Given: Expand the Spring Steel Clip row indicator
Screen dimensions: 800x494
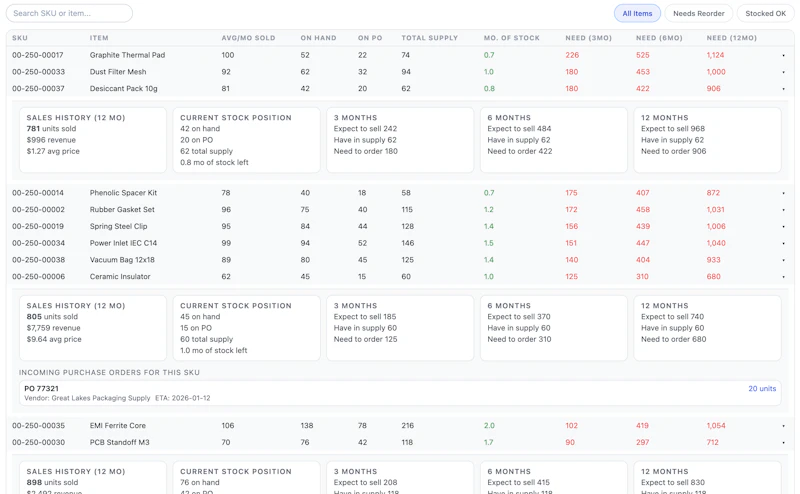Looking at the screenshot, I should pyautogui.click(x=783, y=227).
